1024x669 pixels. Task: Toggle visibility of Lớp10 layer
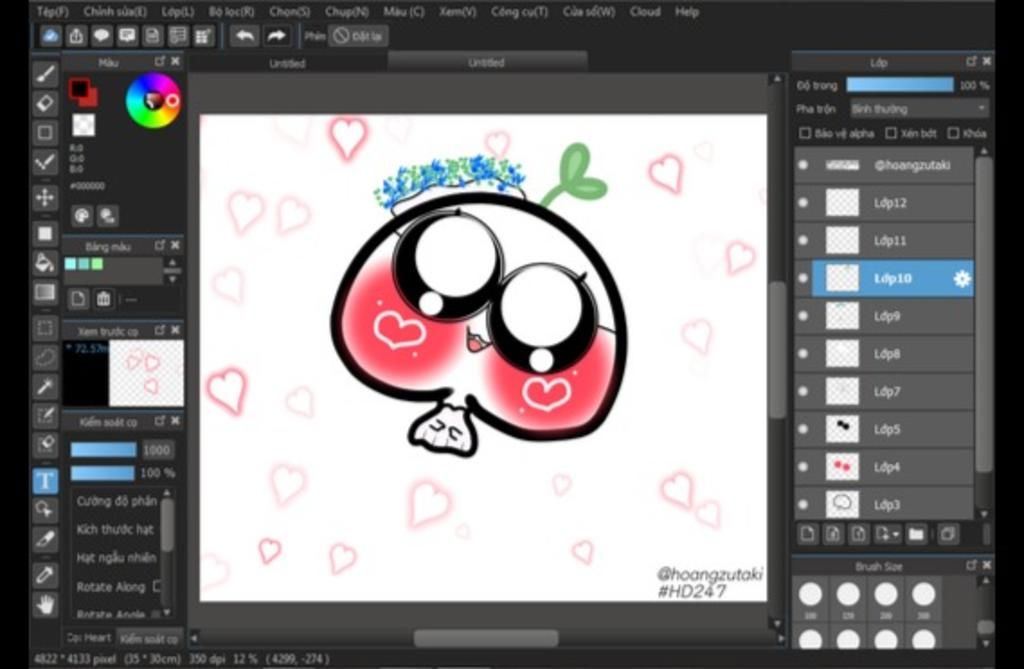[x=803, y=278]
